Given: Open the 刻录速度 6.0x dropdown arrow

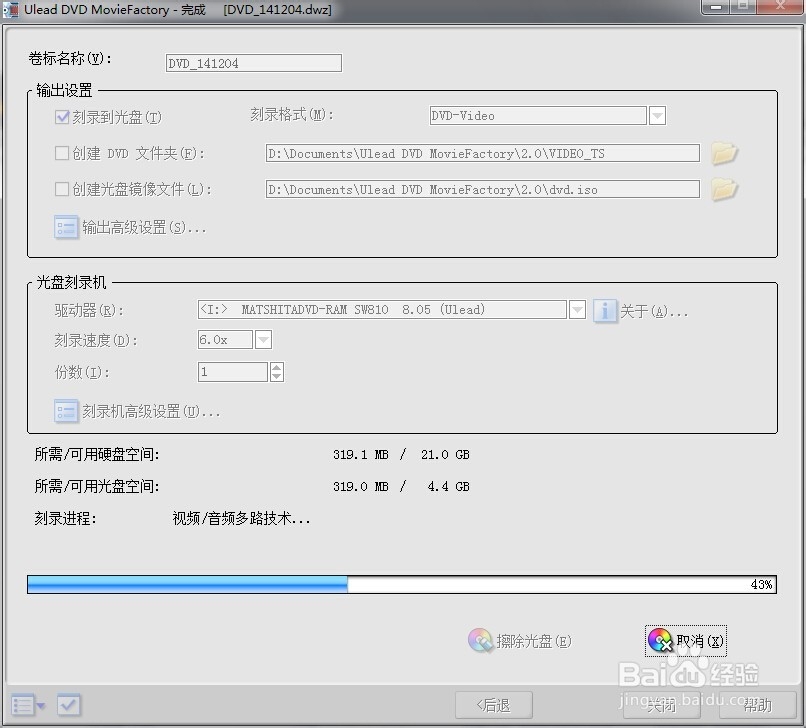Looking at the screenshot, I should tap(263, 339).
